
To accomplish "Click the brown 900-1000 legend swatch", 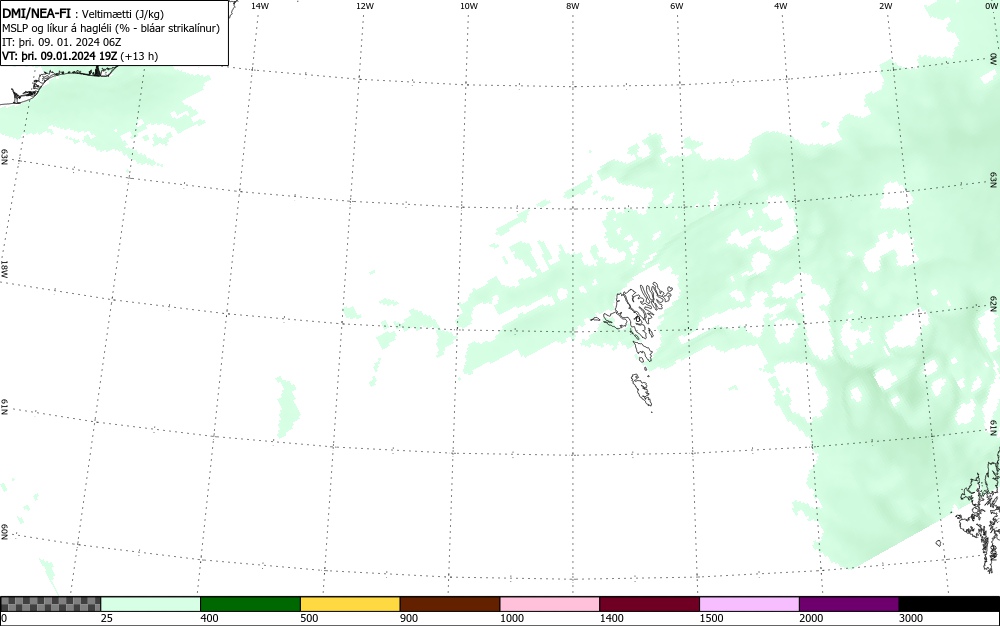I will tap(450, 604).
